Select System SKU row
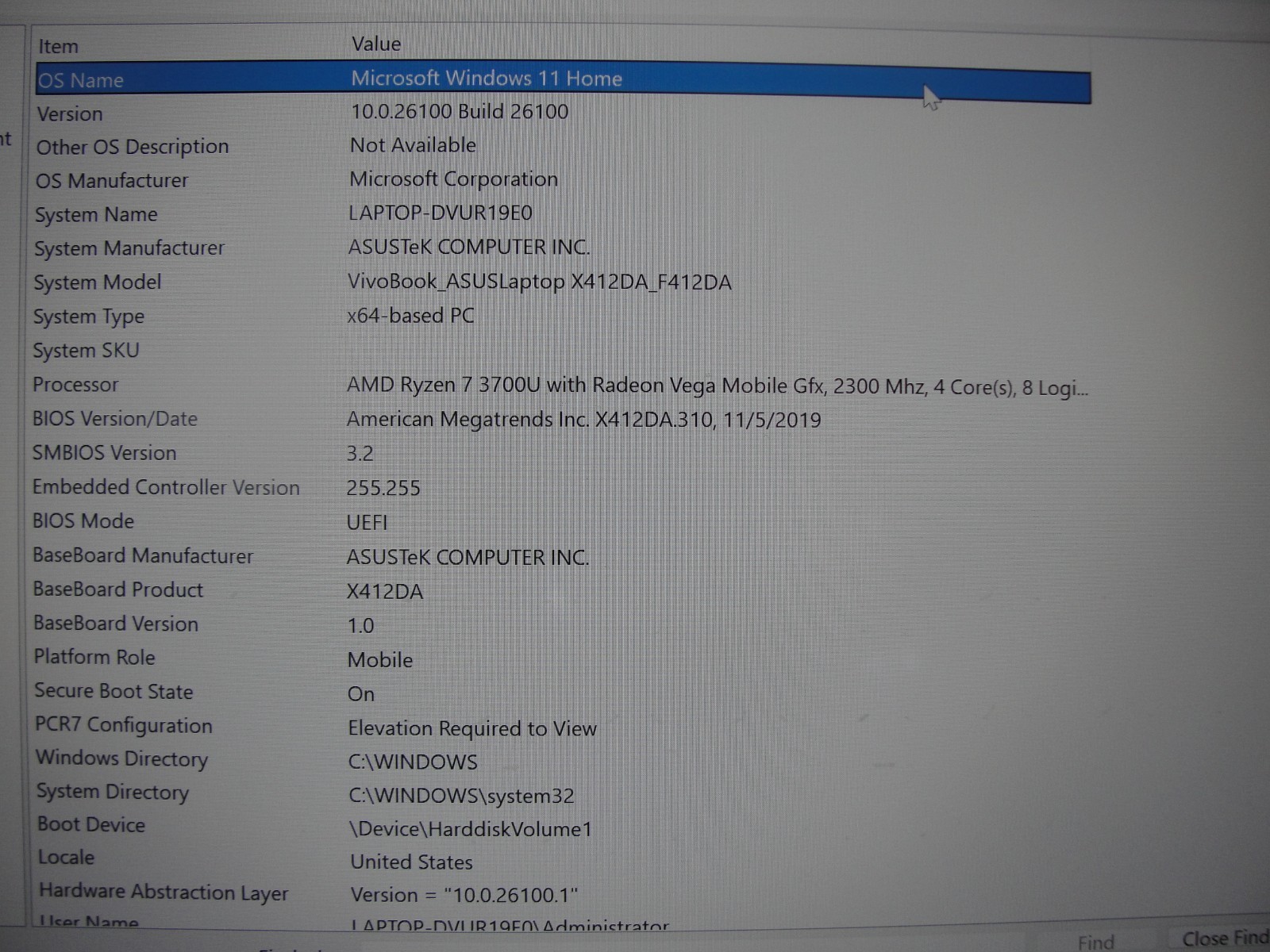The width and height of the screenshot is (1270, 952). click(86, 351)
